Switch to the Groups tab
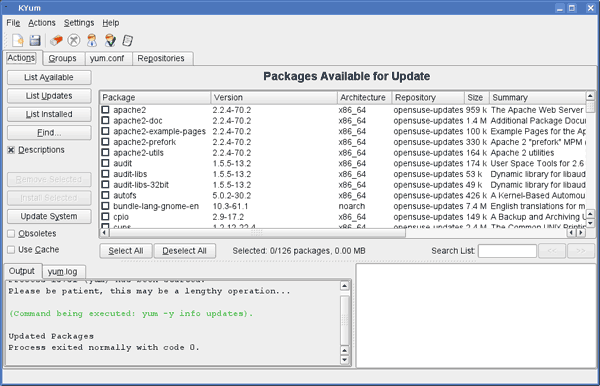 [62, 59]
